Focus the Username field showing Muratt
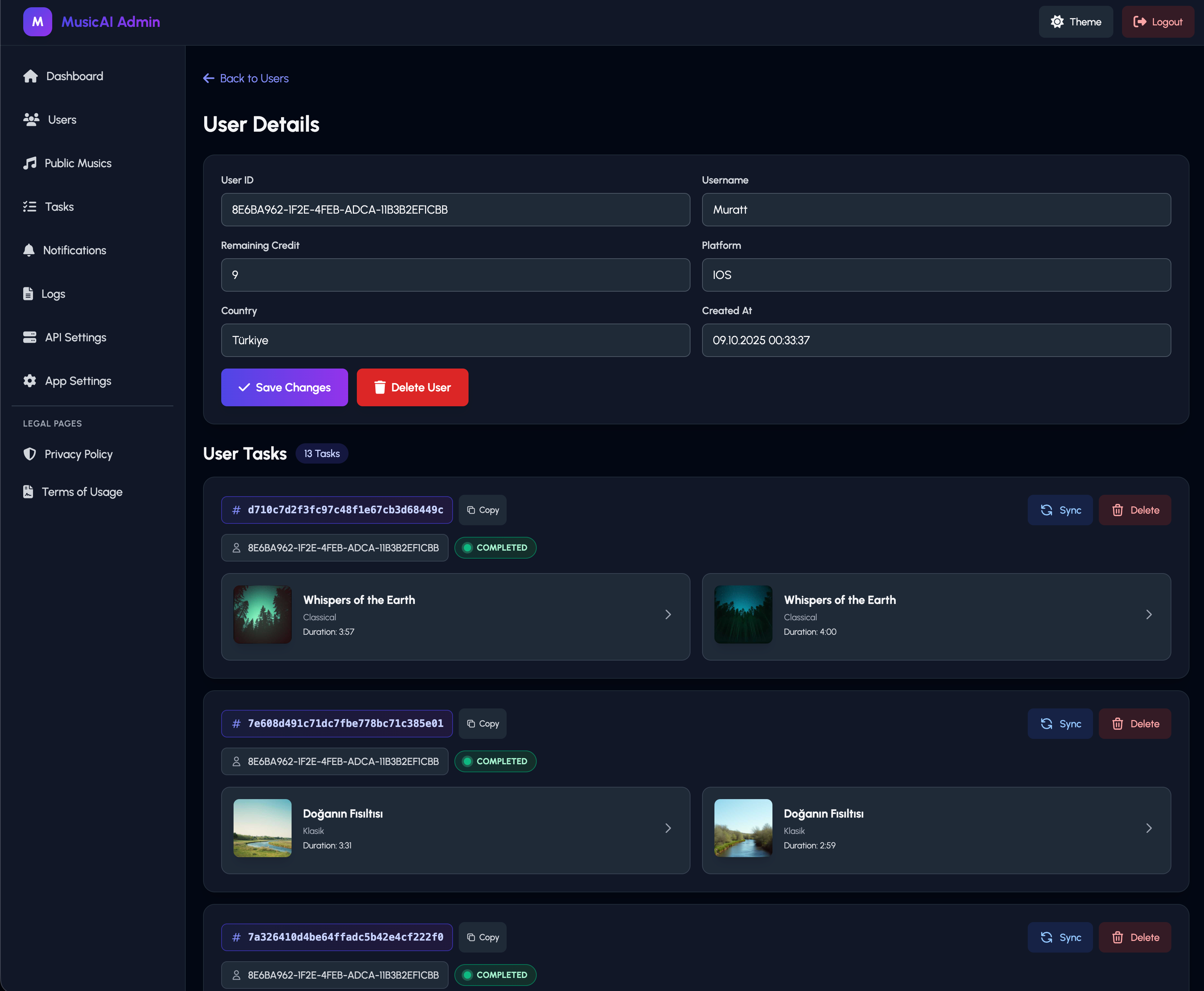Screen dimensions: 1204x991 (x=936, y=210)
